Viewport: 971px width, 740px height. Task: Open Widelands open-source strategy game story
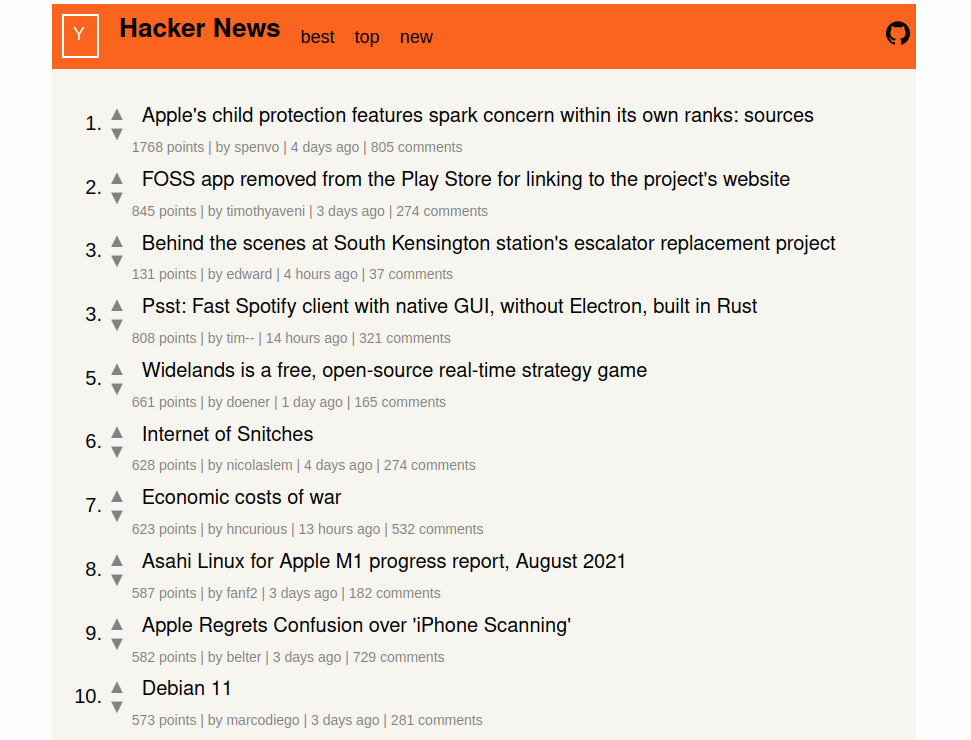(x=394, y=370)
